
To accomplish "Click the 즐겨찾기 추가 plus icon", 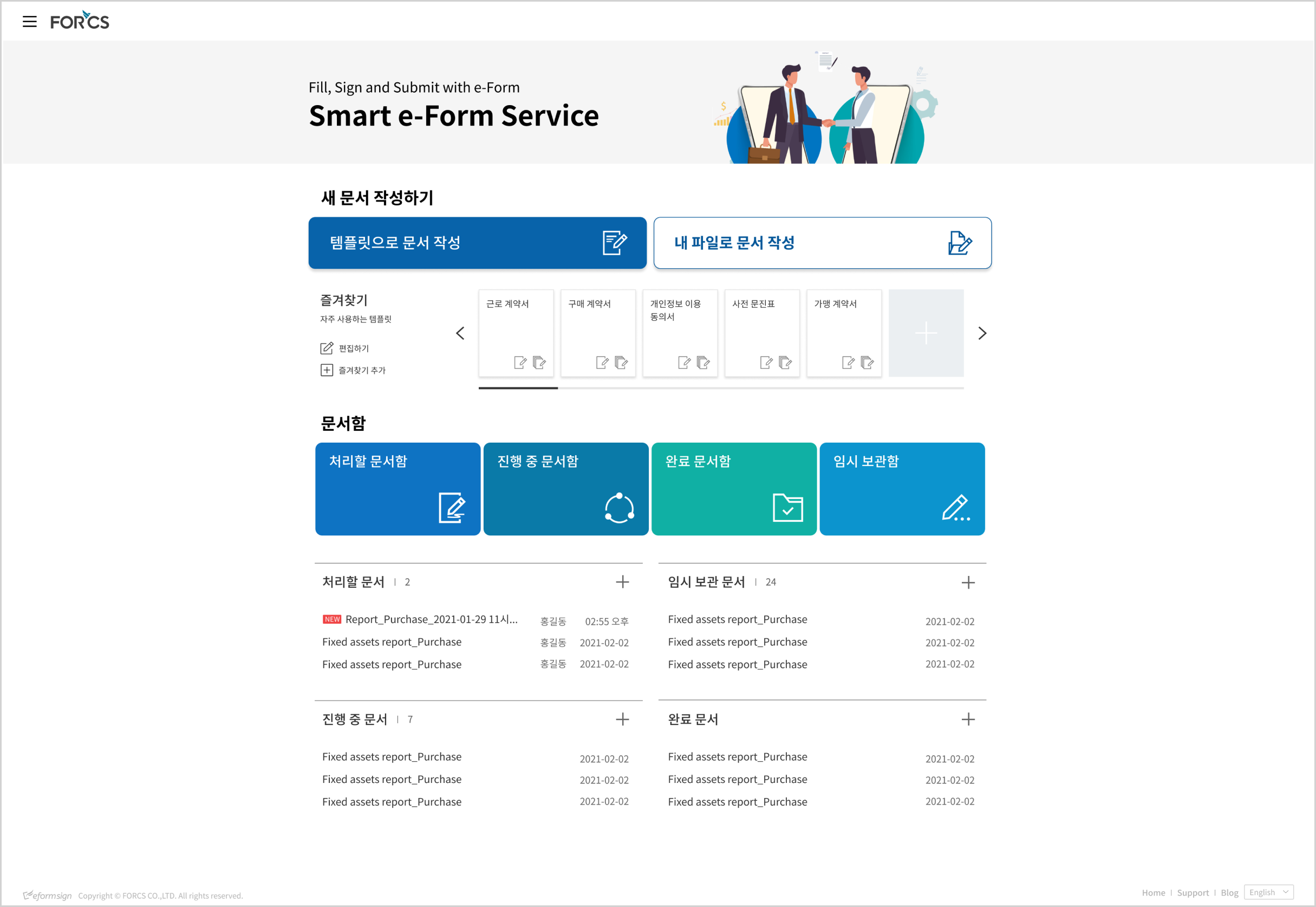I will 324,370.
